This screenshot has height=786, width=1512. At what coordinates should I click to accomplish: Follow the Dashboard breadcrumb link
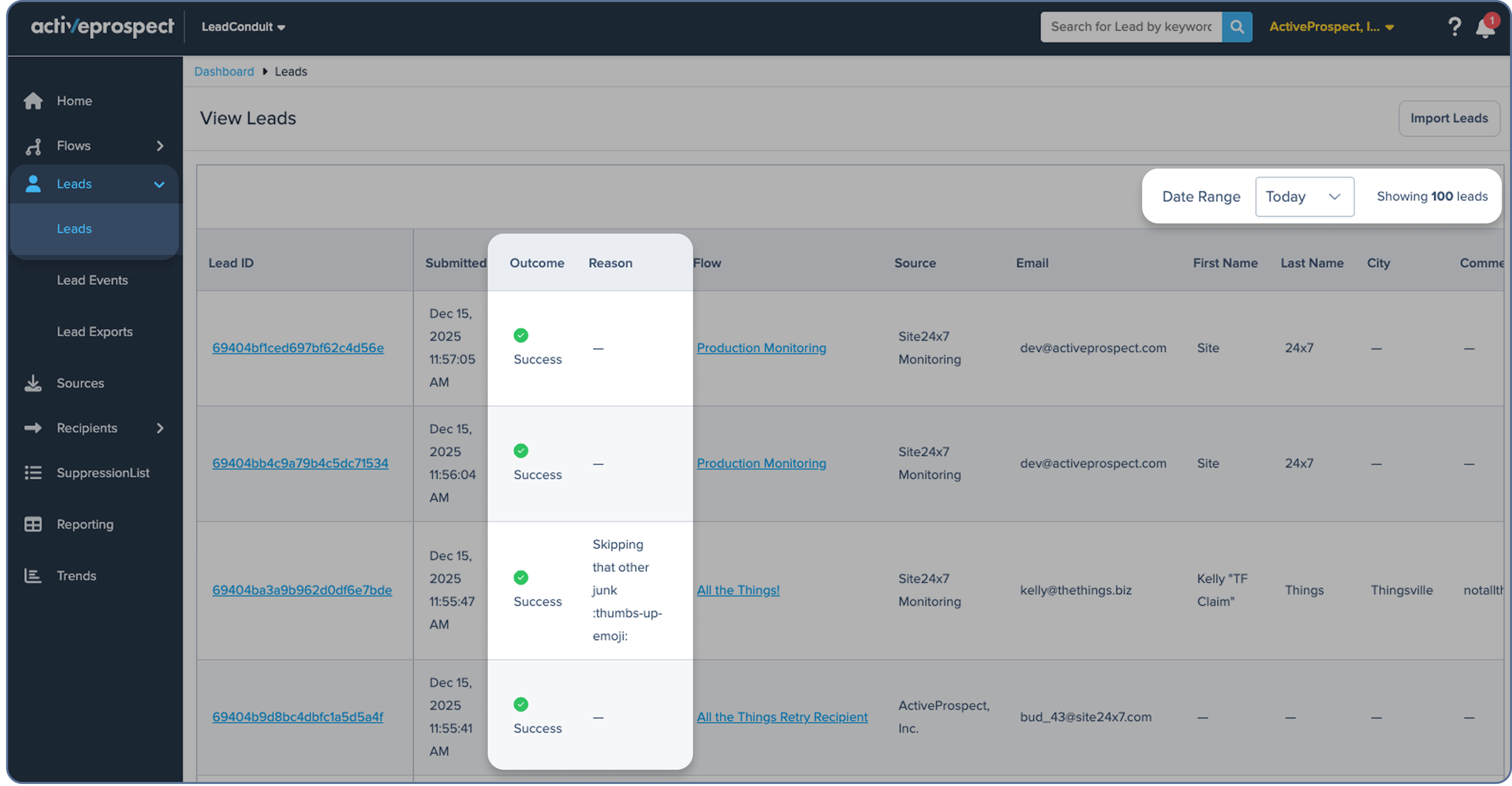click(224, 72)
